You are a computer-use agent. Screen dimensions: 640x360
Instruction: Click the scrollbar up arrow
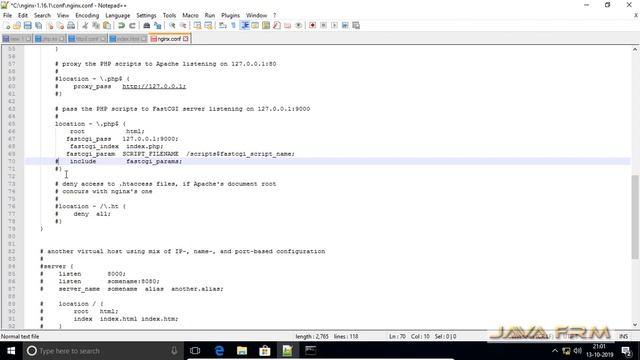[x=635, y=49]
